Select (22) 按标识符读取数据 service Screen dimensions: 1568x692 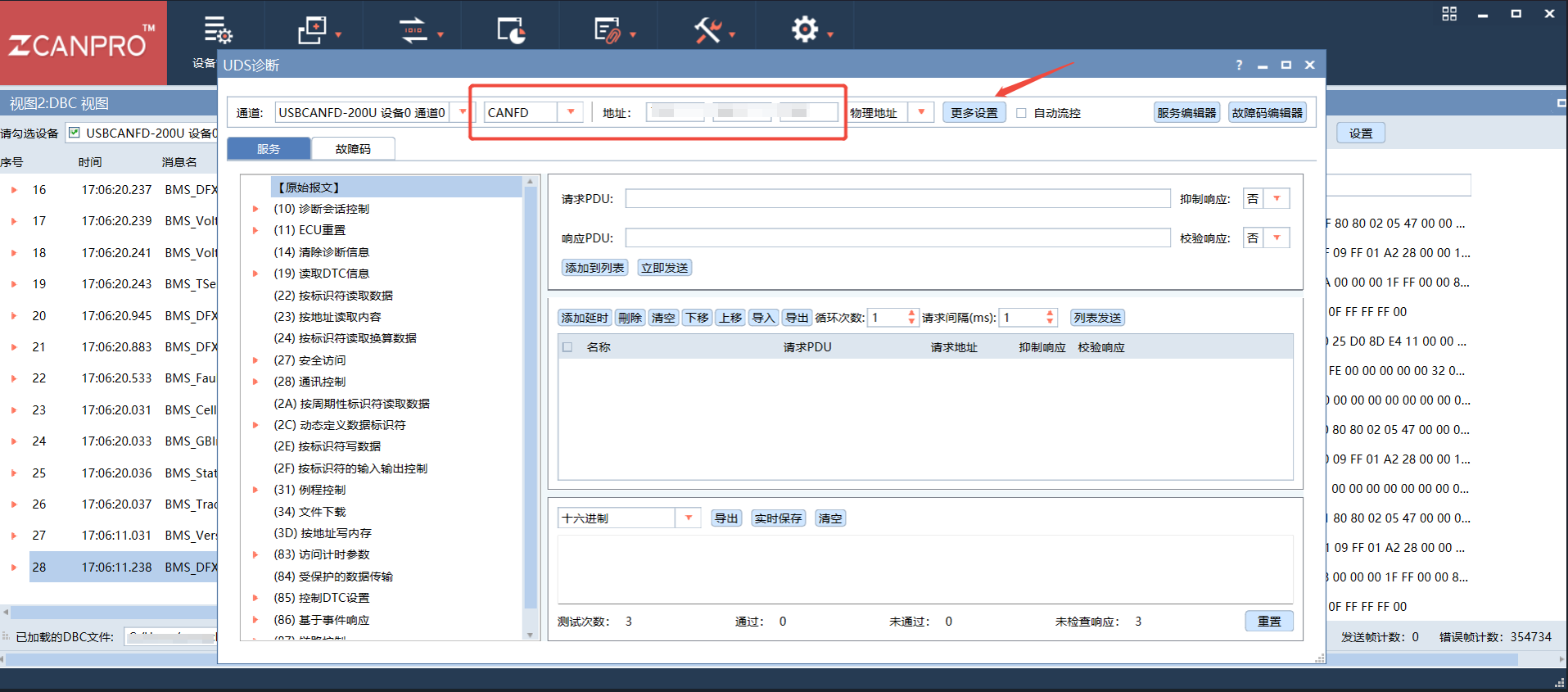(x=333, y=296)
